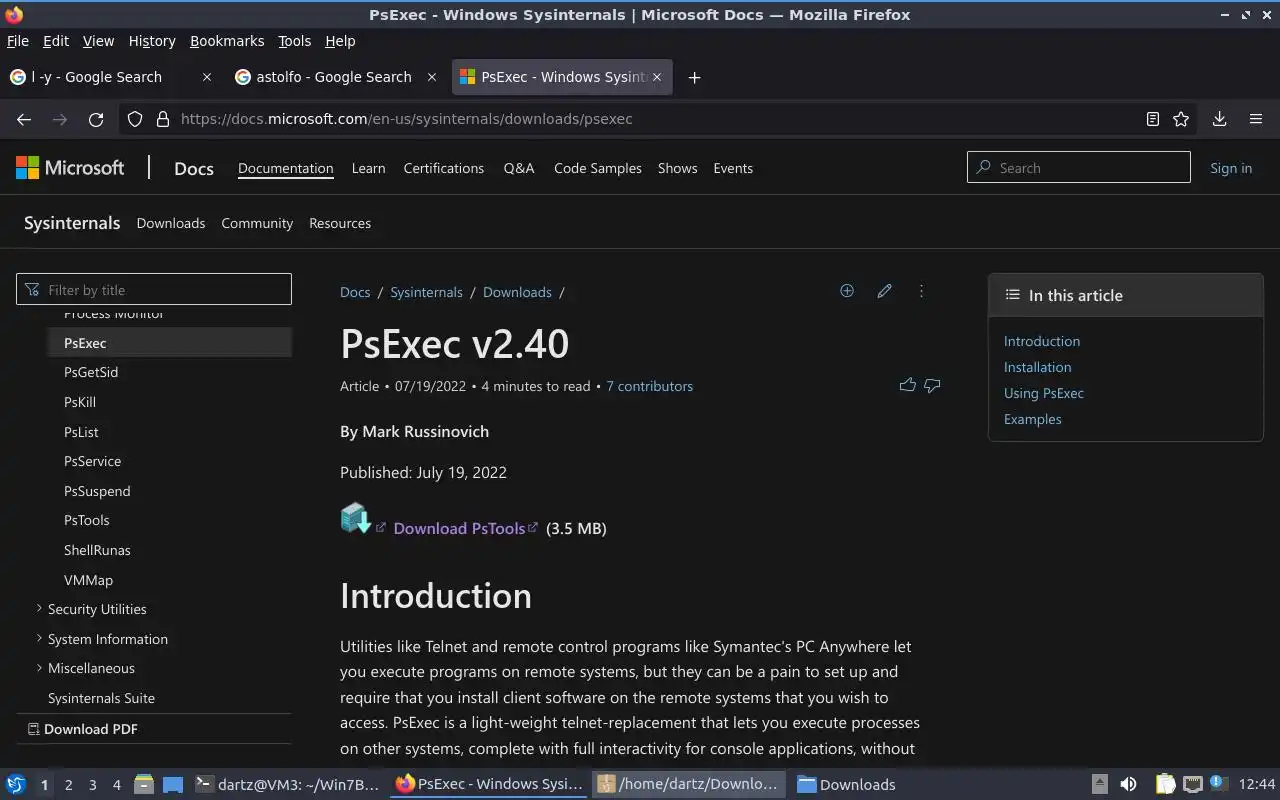
Task: Jump to Installation in article contents
Action: [1037, 367]
